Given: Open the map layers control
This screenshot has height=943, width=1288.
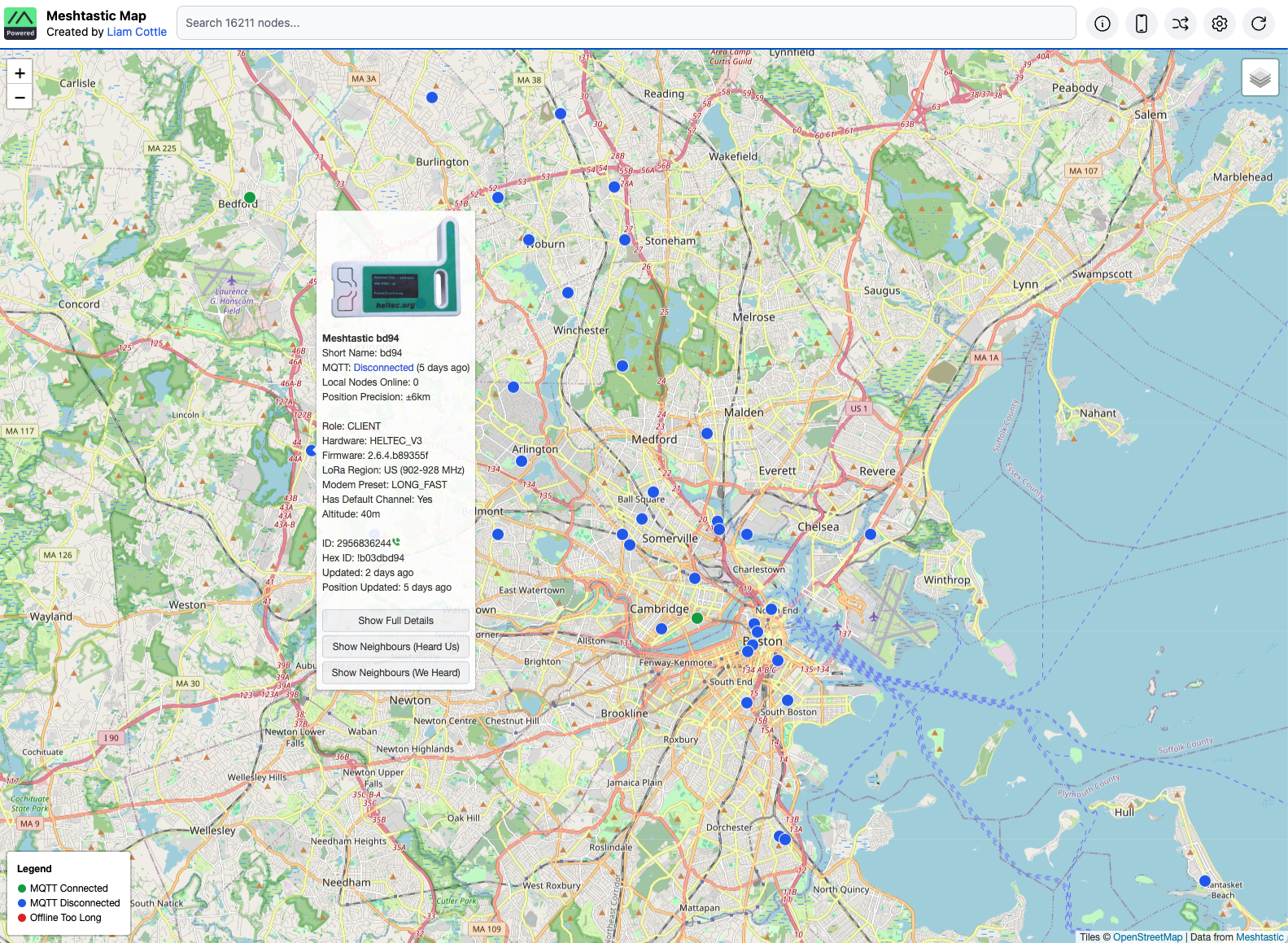Looking at the screenshot, I should tap(1260, 78).
